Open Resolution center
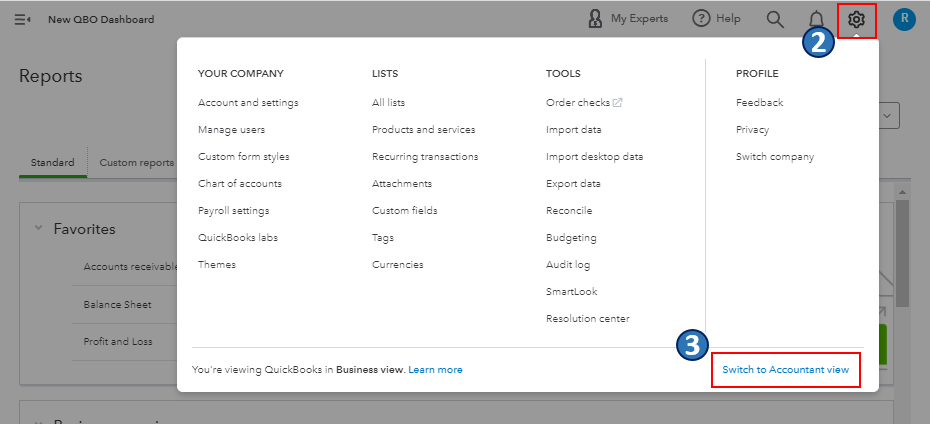 point(588,319)
